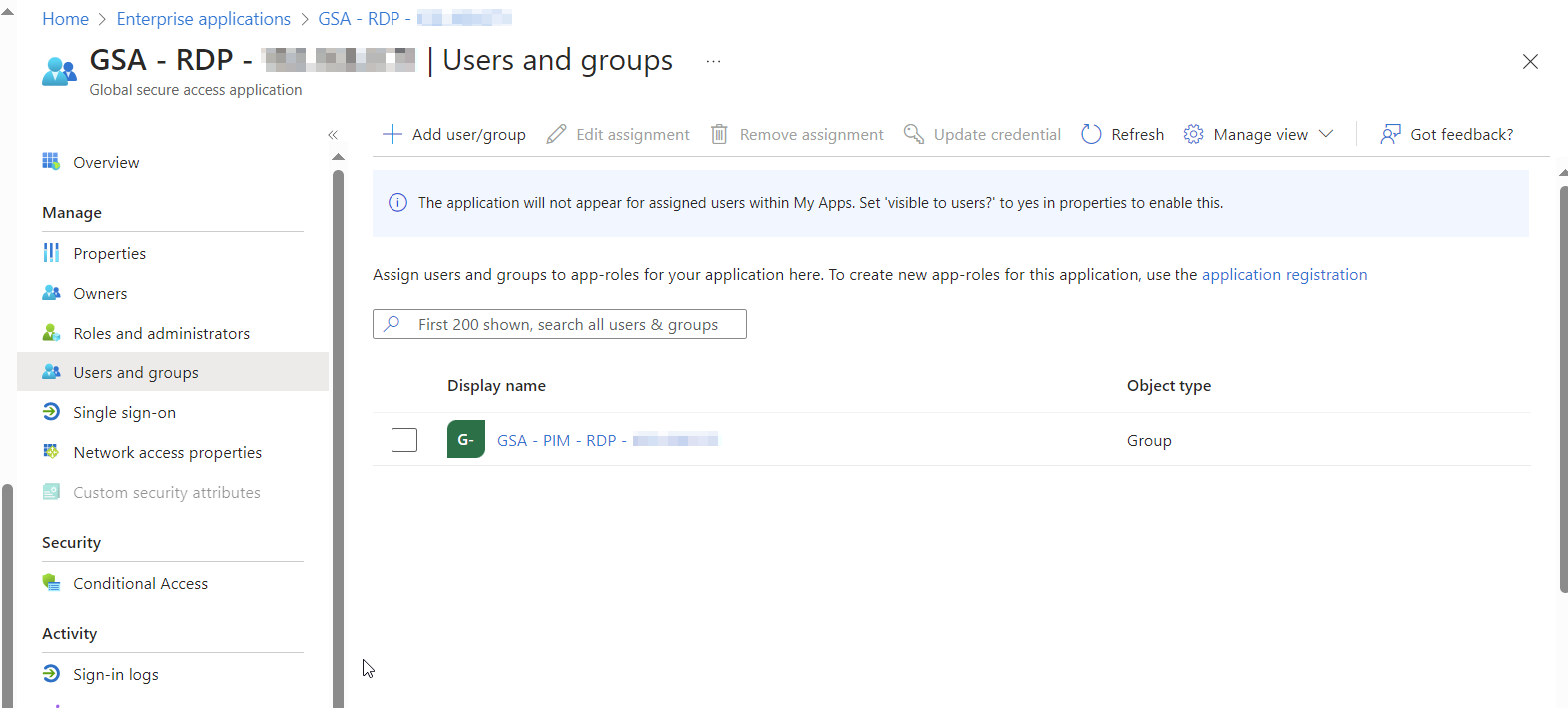Open the more options ellipsis by the title
Screen dimensions: 1568x708
pos(713,61)
